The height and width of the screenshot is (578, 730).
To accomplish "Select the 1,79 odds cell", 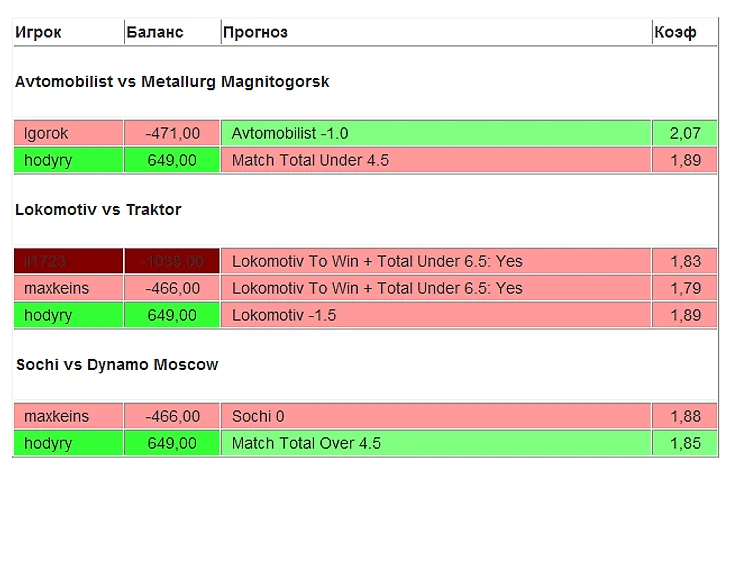I will [x=685, y=288].
